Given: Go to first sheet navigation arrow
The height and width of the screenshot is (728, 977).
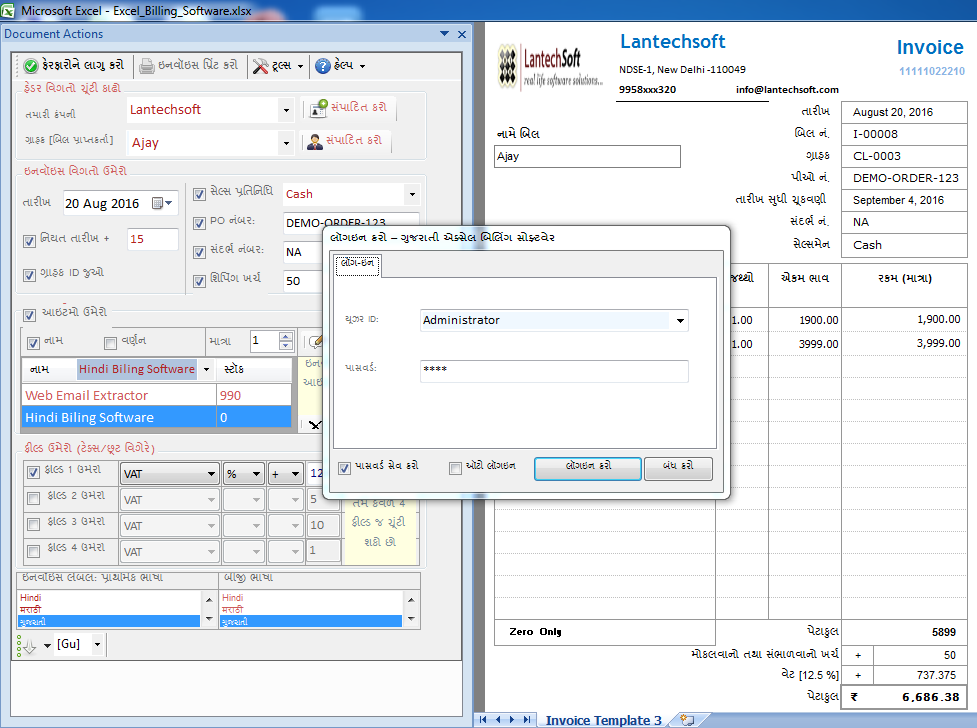Looking at the screenshot, I should [x=483, y=719].
